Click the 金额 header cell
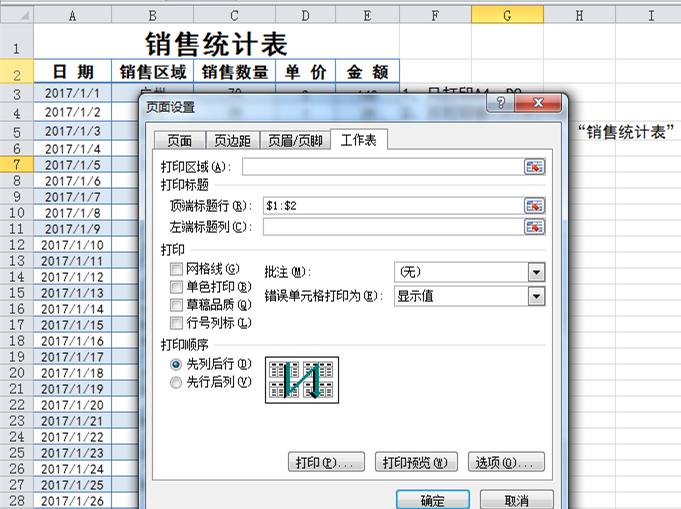This screenshot has width=681, height=509. (367, 71)
